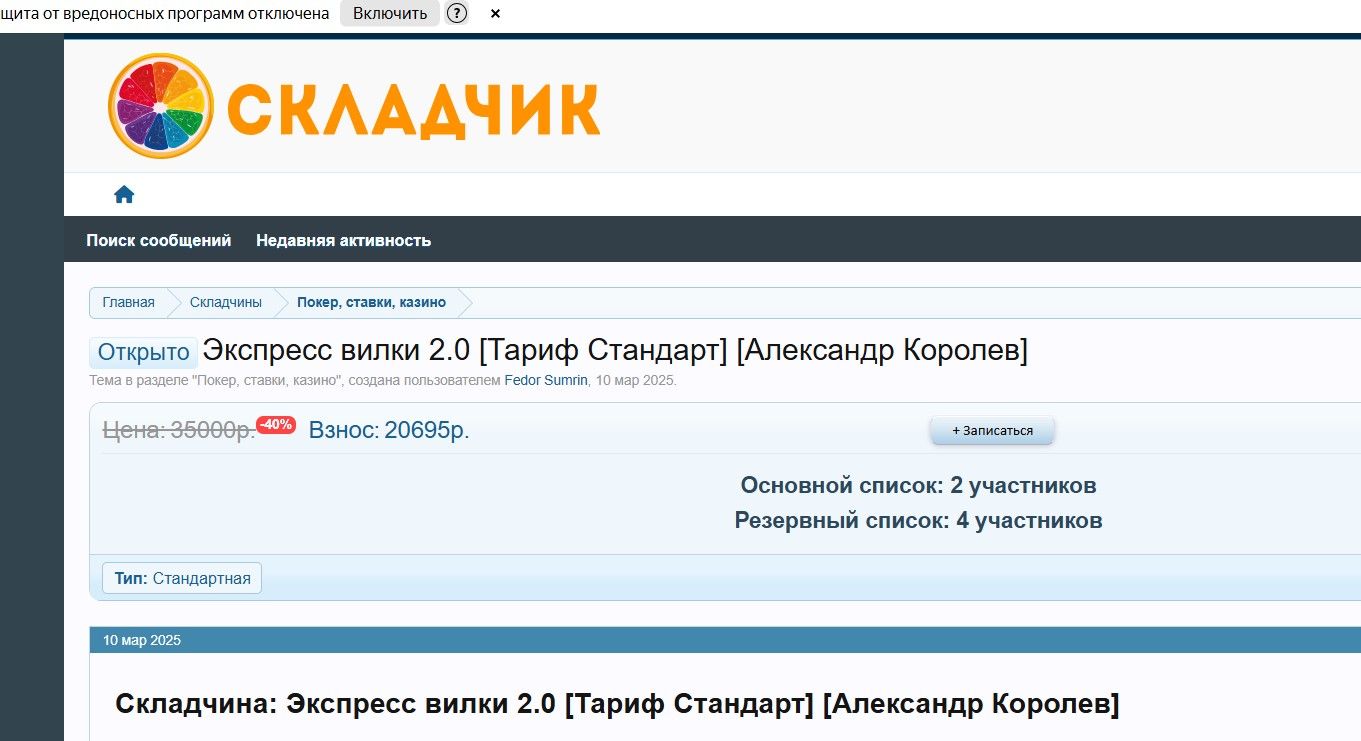This screenshot has height=741, width=1361.
Task: Click Резервный список: 4 участников text
Action: click(x=918, y=520)
